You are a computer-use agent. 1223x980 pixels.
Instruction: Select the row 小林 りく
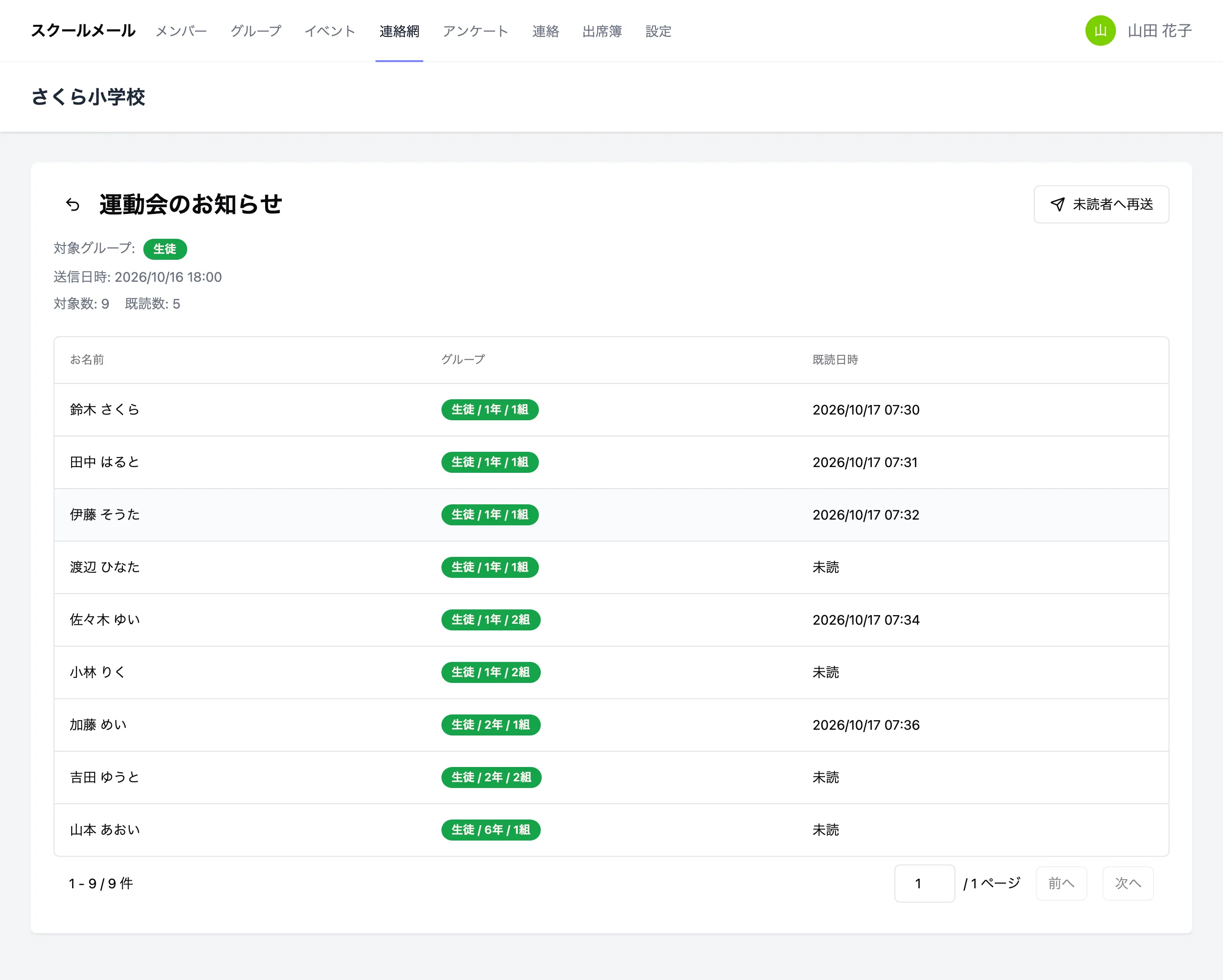click(x=611, y=672)
